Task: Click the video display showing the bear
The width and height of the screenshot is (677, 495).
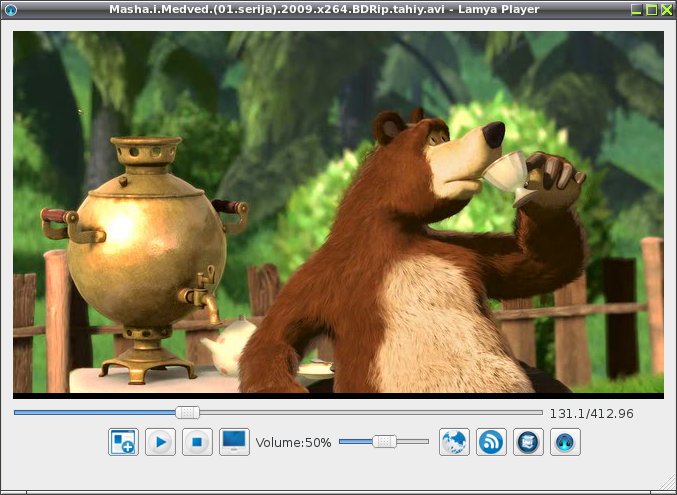Action: [x=338, y=215]
